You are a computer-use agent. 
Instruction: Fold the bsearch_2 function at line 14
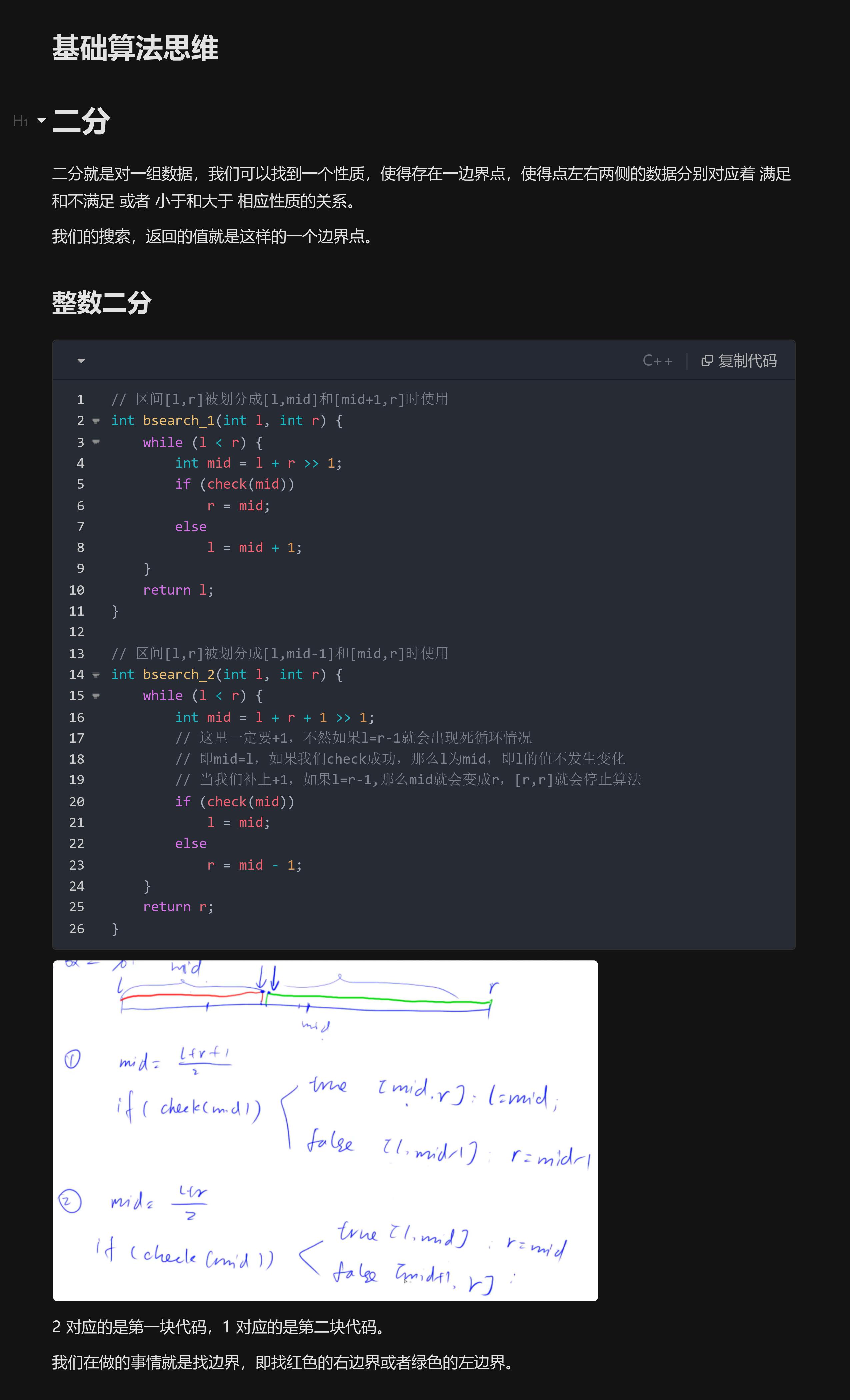[x=96, y=675]
